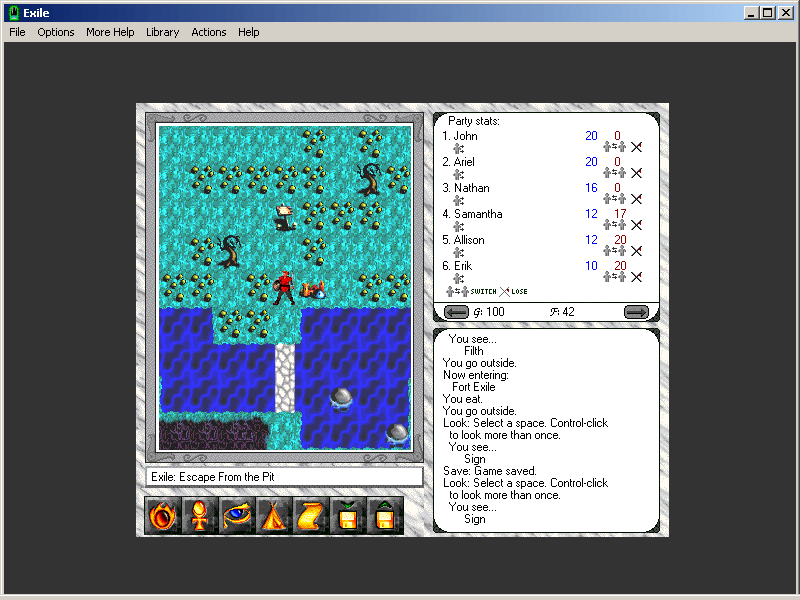This screenshot has height=600, width=800.
Task: Click the tent camp icon
Action: click(x=274, y=515)
